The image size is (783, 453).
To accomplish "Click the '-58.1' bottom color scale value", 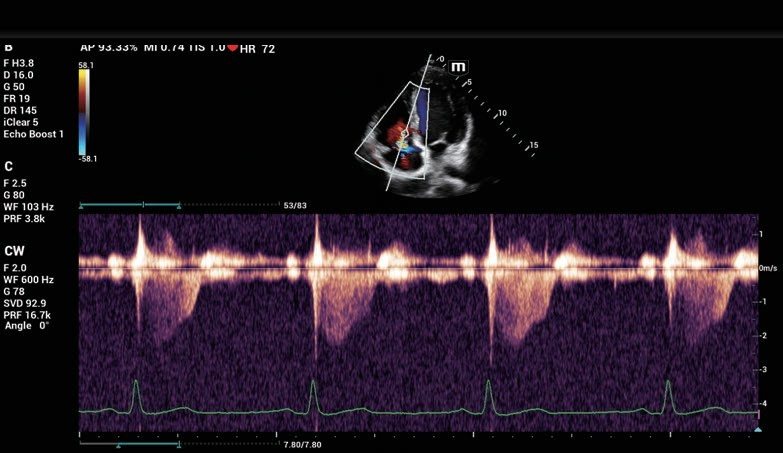I will click(x=88, y=159).
